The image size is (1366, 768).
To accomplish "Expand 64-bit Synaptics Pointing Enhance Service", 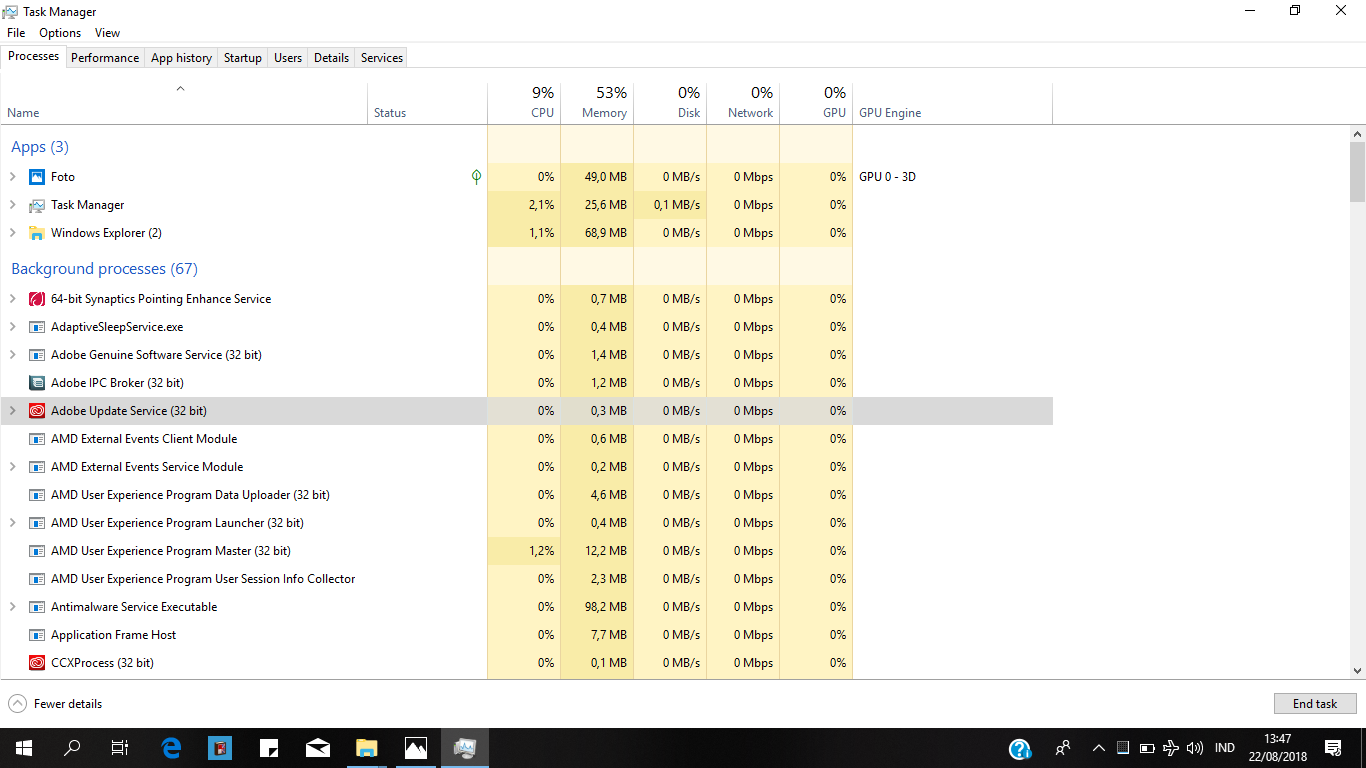I will pos(13,299).
